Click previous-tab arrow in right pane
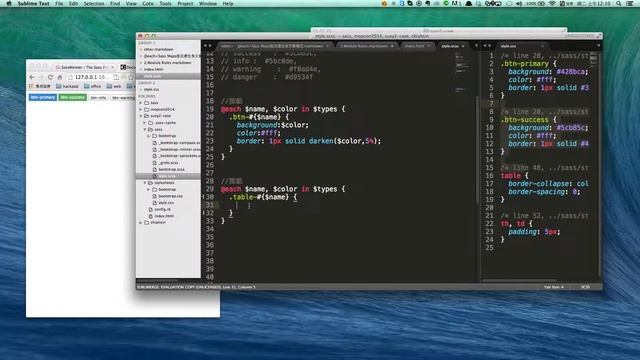This screenshot has height=360, width=640. point(485,46)
